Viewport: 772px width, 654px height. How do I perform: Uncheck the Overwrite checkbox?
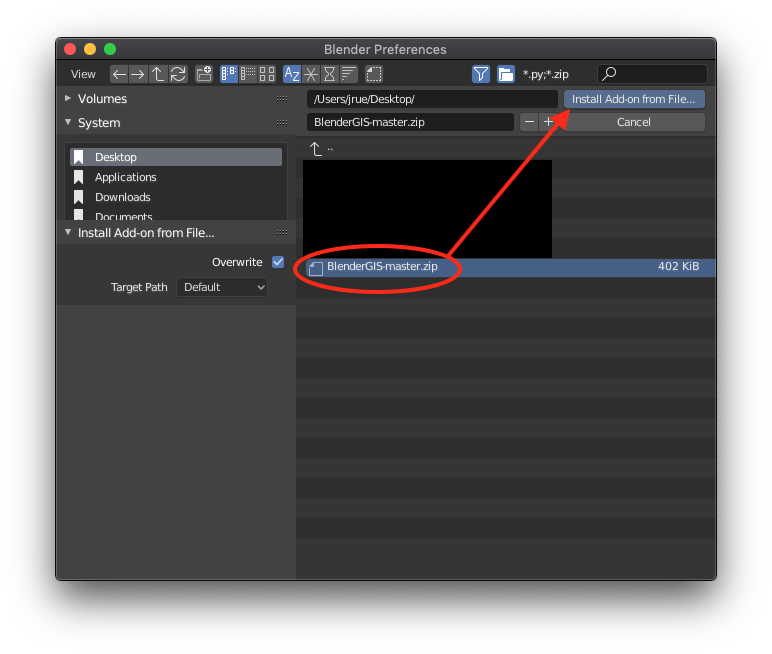(278, 262)
